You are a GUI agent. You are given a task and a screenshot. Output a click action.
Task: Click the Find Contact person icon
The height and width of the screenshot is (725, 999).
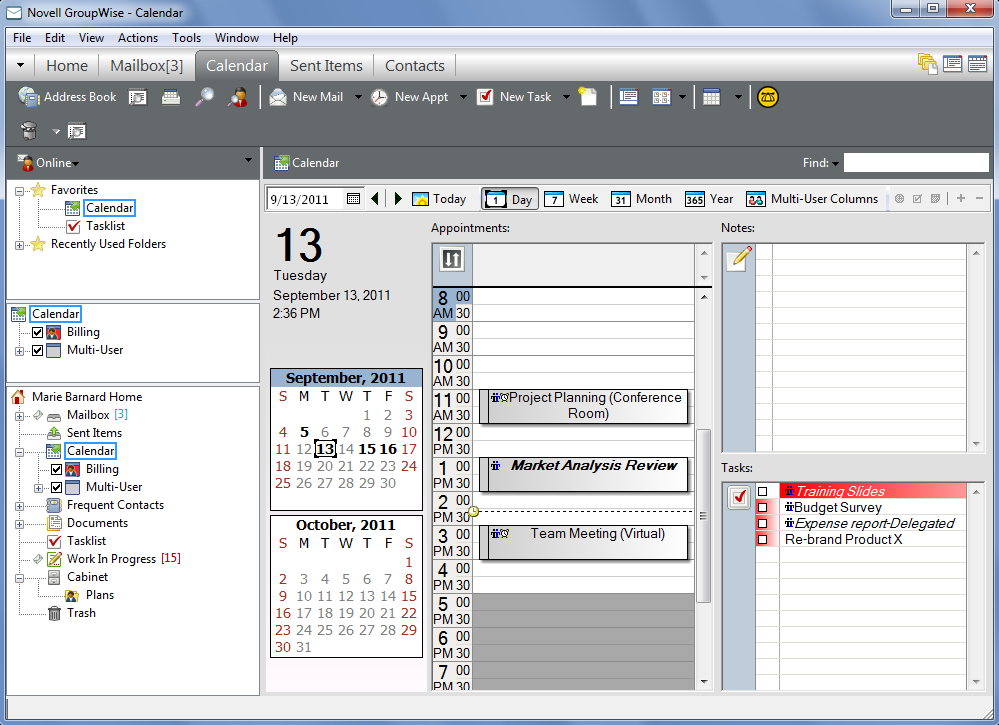(x=238, y=97)
